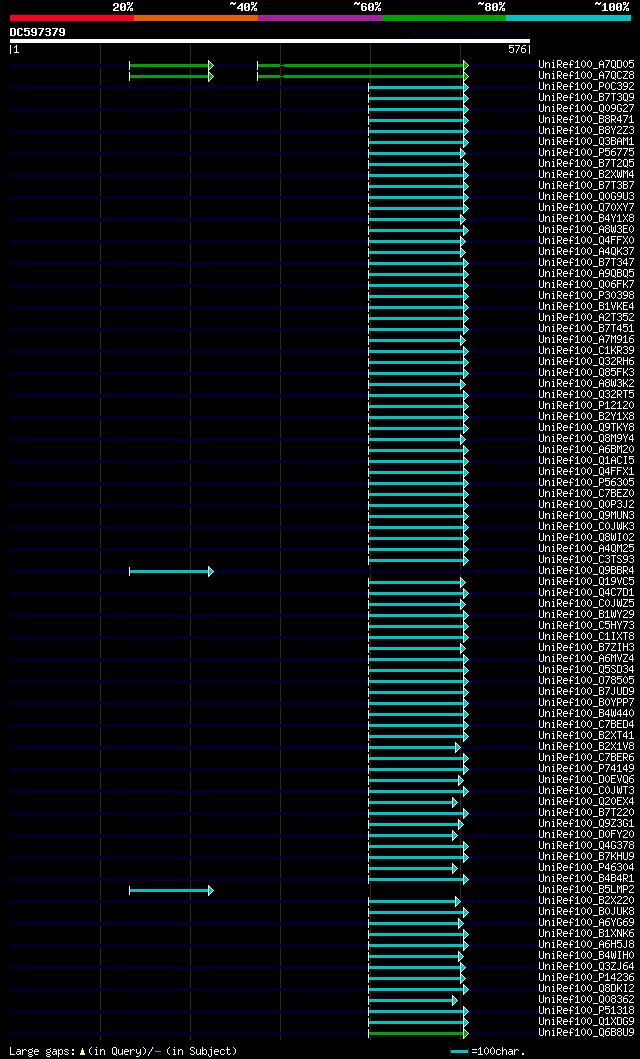Select hit label UniRef100_A7QCZ8

586,76
